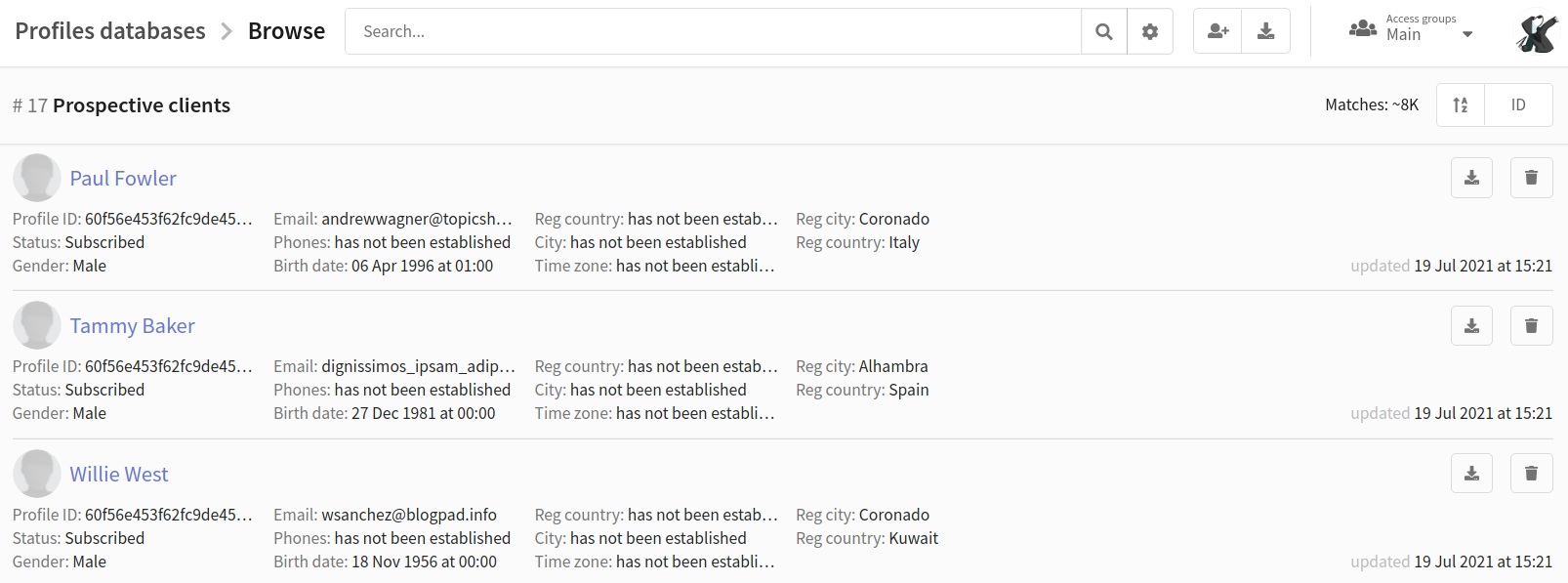Image resolution: width=1568 pixels, height=583 pixels.
Task: Delete Willie West's profile with trash icon
Action: click(x=1532, y=474)
